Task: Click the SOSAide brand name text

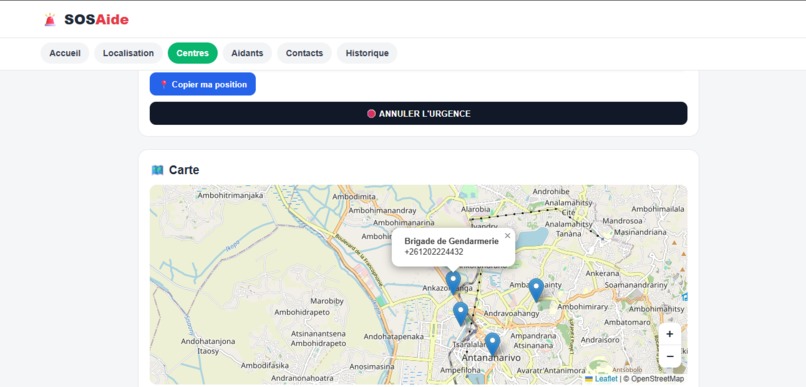Action: 97,20
